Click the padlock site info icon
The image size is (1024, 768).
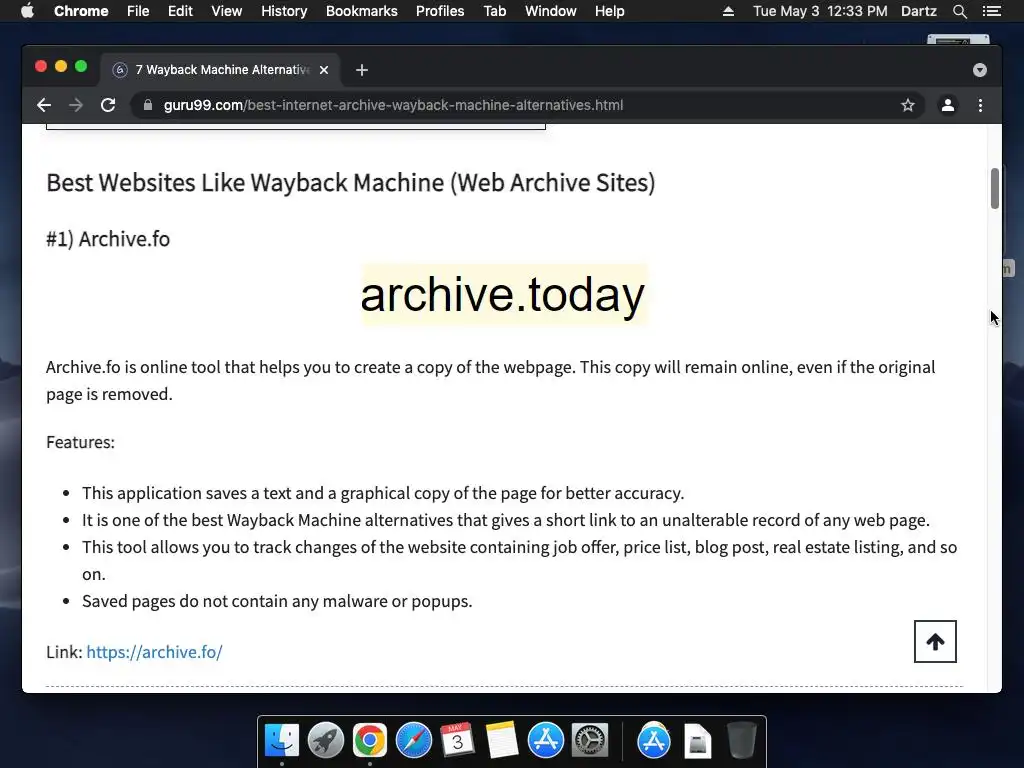tap(148, 105)
